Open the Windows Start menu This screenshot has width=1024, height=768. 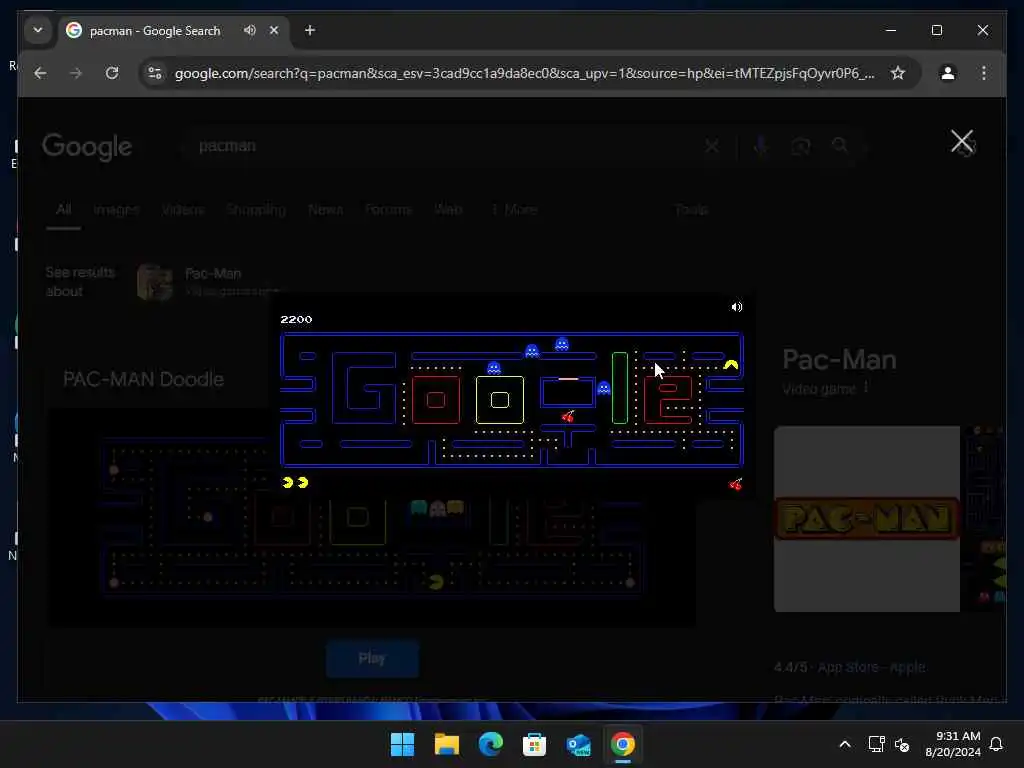[402, 744]
